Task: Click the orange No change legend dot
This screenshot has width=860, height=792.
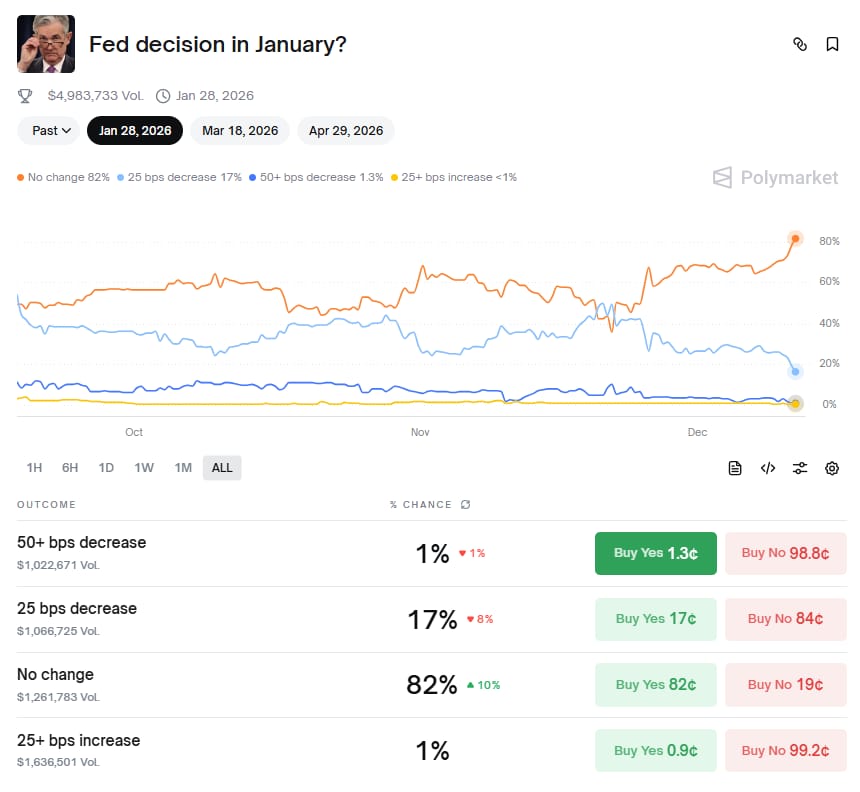Action: click(x=21, y=178)
